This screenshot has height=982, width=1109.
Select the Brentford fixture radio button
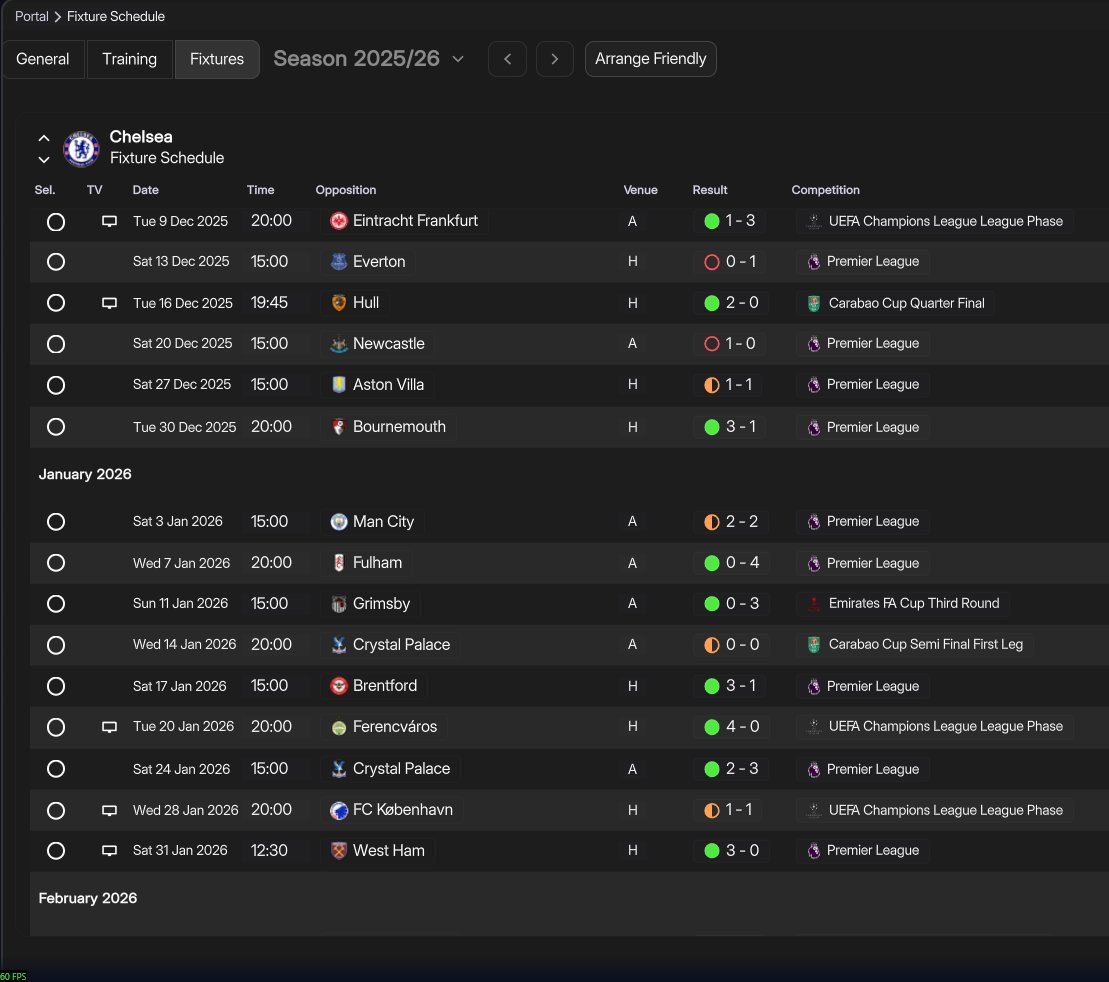coord(56,686)
